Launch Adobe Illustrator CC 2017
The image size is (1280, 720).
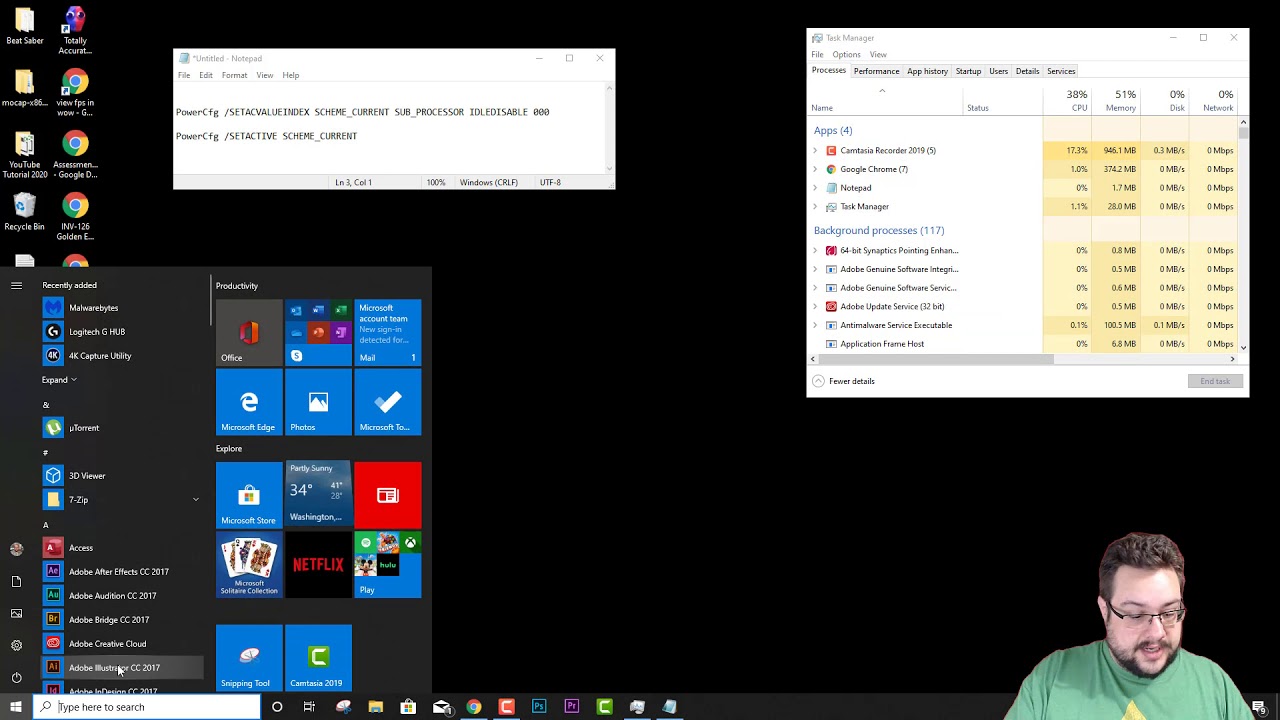(122, 668)
